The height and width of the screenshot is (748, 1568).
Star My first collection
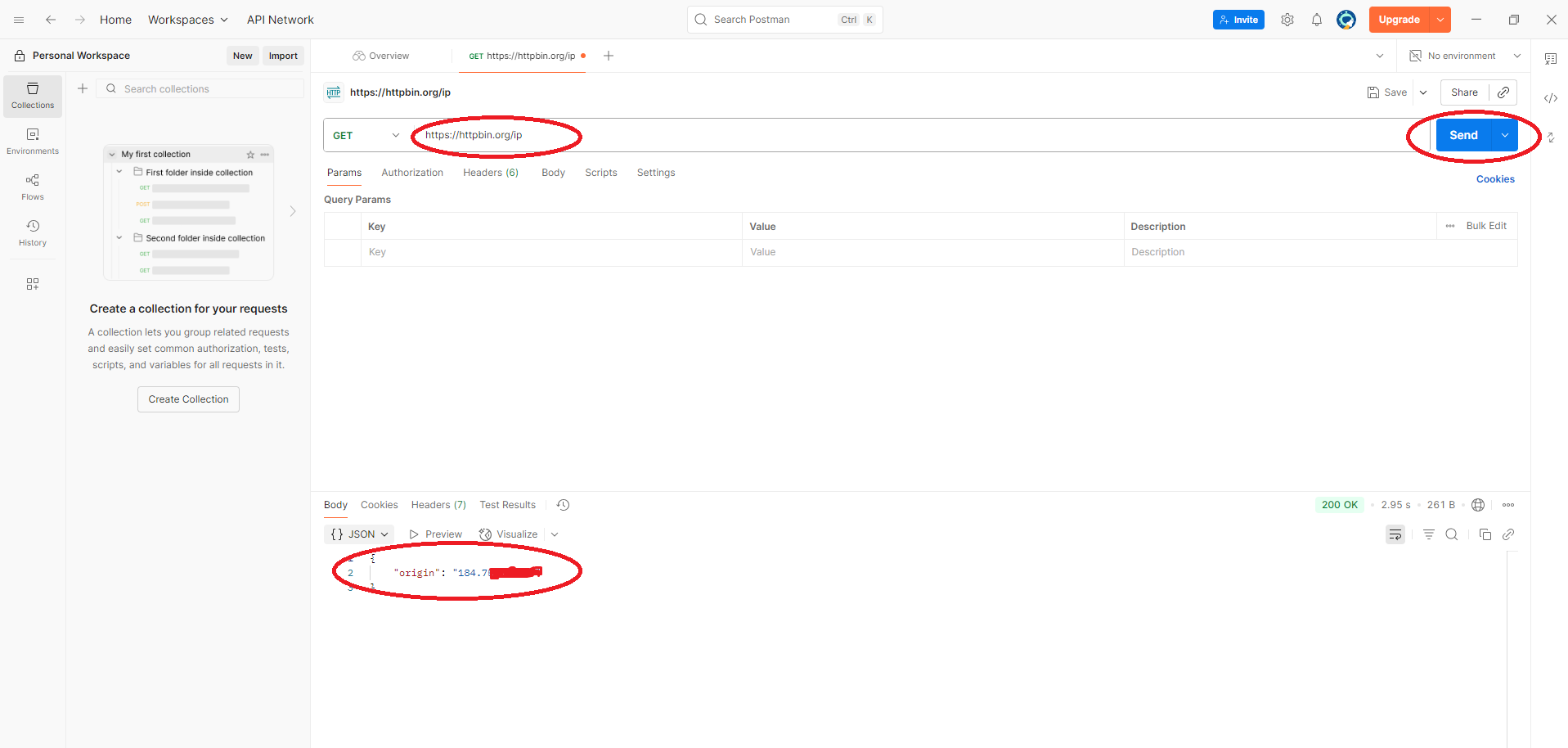[x=250, y=155]
